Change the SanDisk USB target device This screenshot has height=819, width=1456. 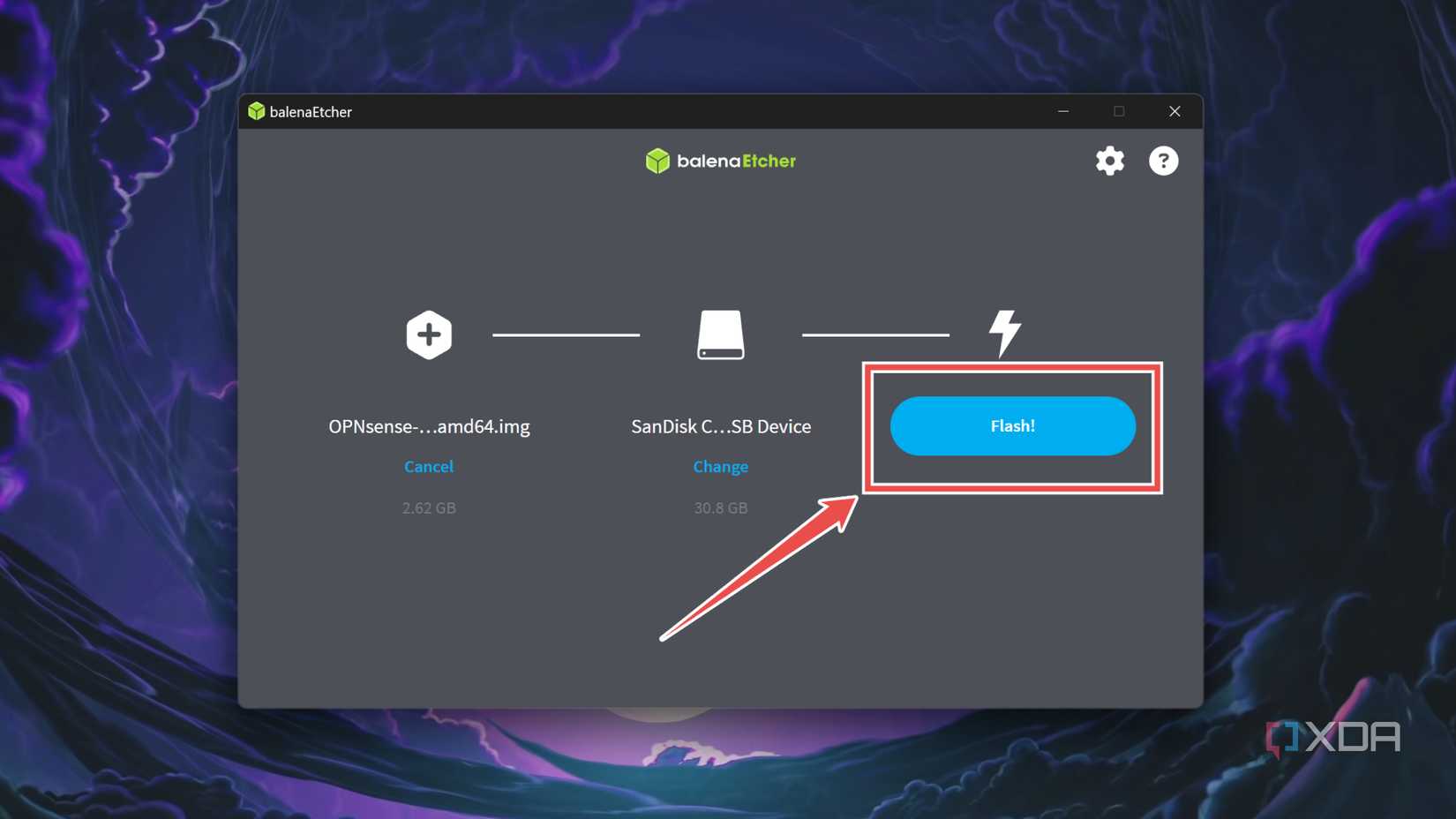720,466
